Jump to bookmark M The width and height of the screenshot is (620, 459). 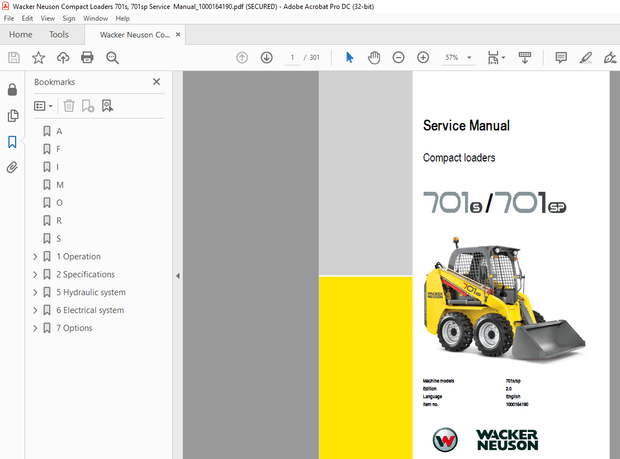click(x=60, y=185)
